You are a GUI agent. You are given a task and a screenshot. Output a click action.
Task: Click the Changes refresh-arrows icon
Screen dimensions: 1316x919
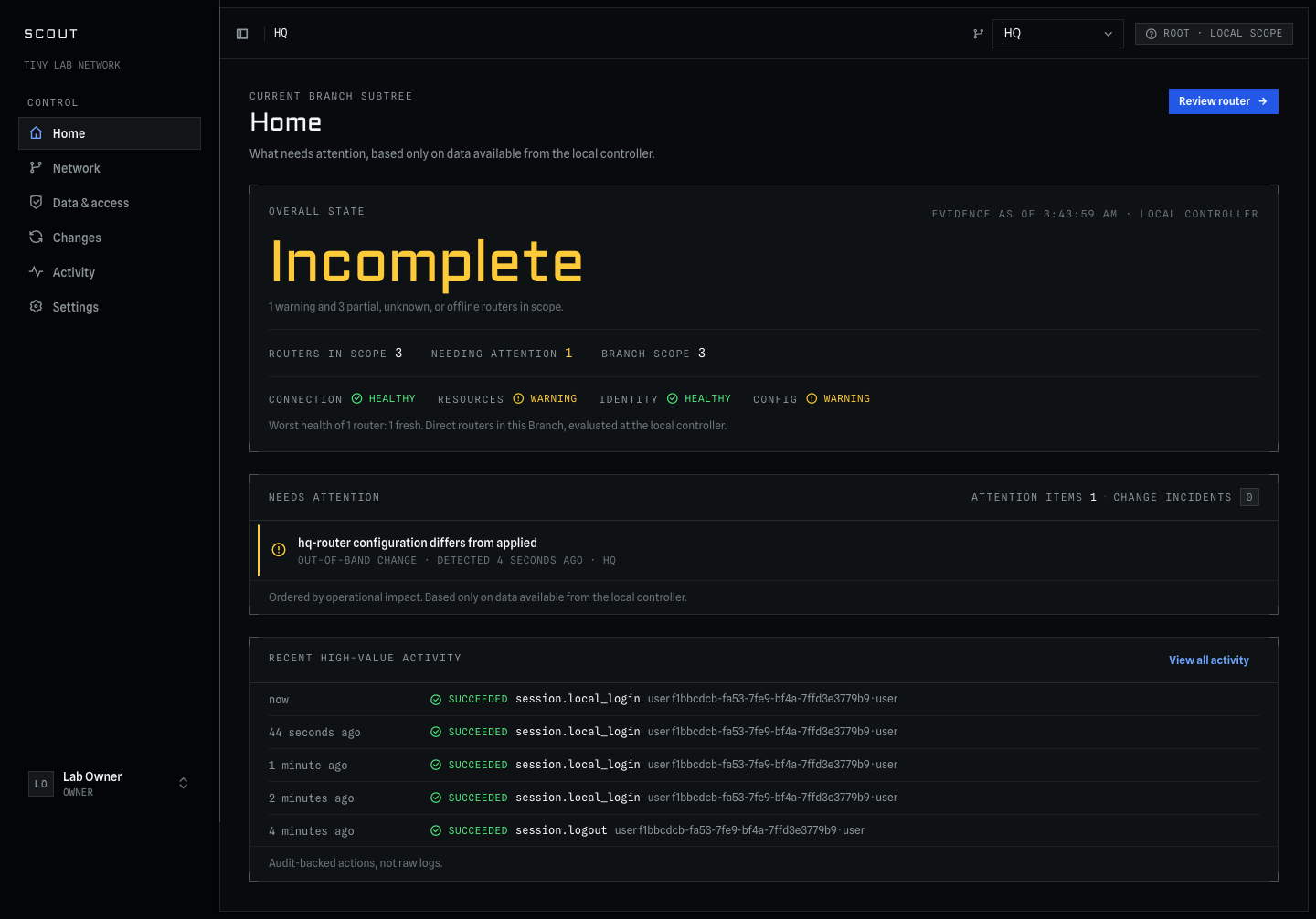[x=36, y=237]
